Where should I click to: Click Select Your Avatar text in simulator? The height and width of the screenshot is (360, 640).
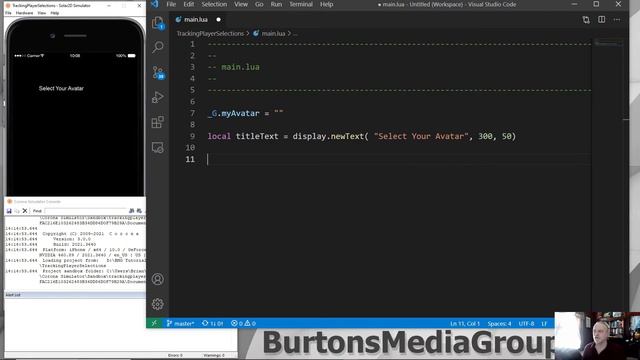coord(61,88)
